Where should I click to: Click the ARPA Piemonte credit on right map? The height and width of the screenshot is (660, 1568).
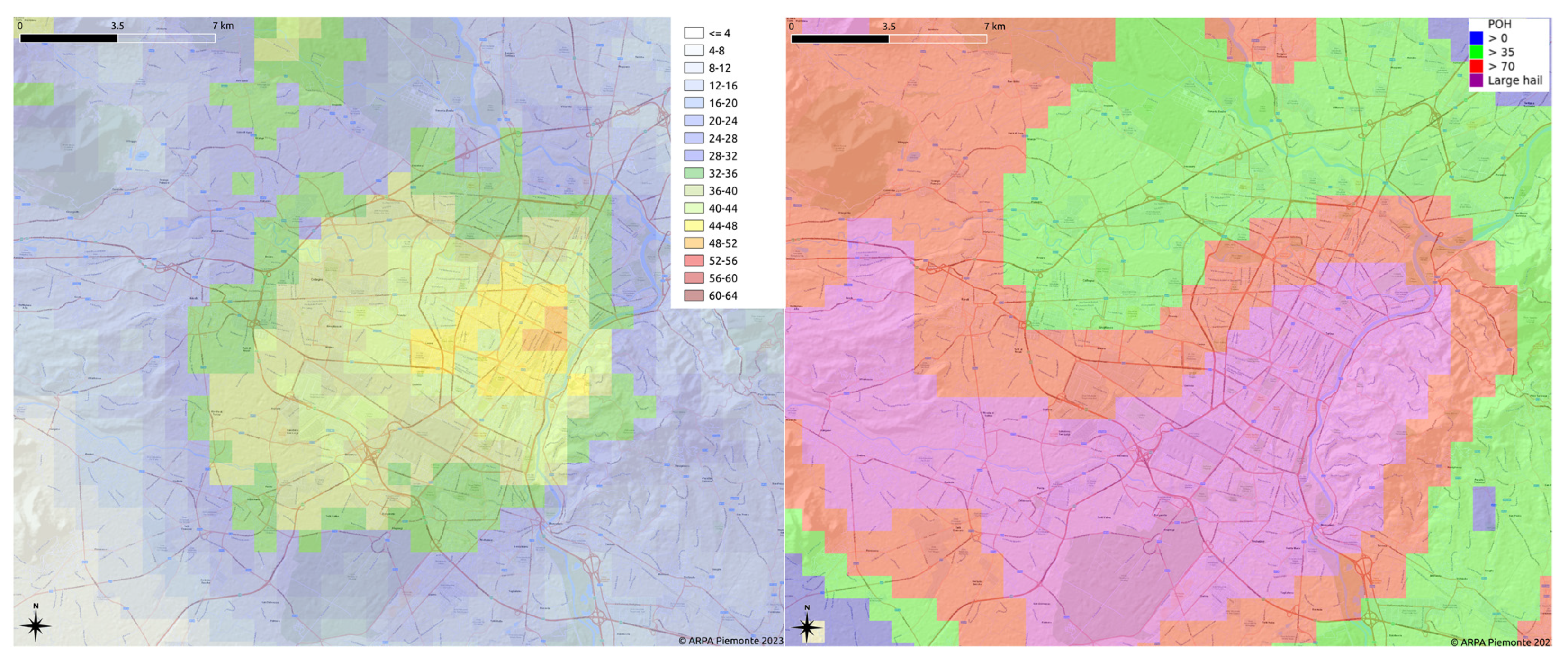[x=1500, y=642]
